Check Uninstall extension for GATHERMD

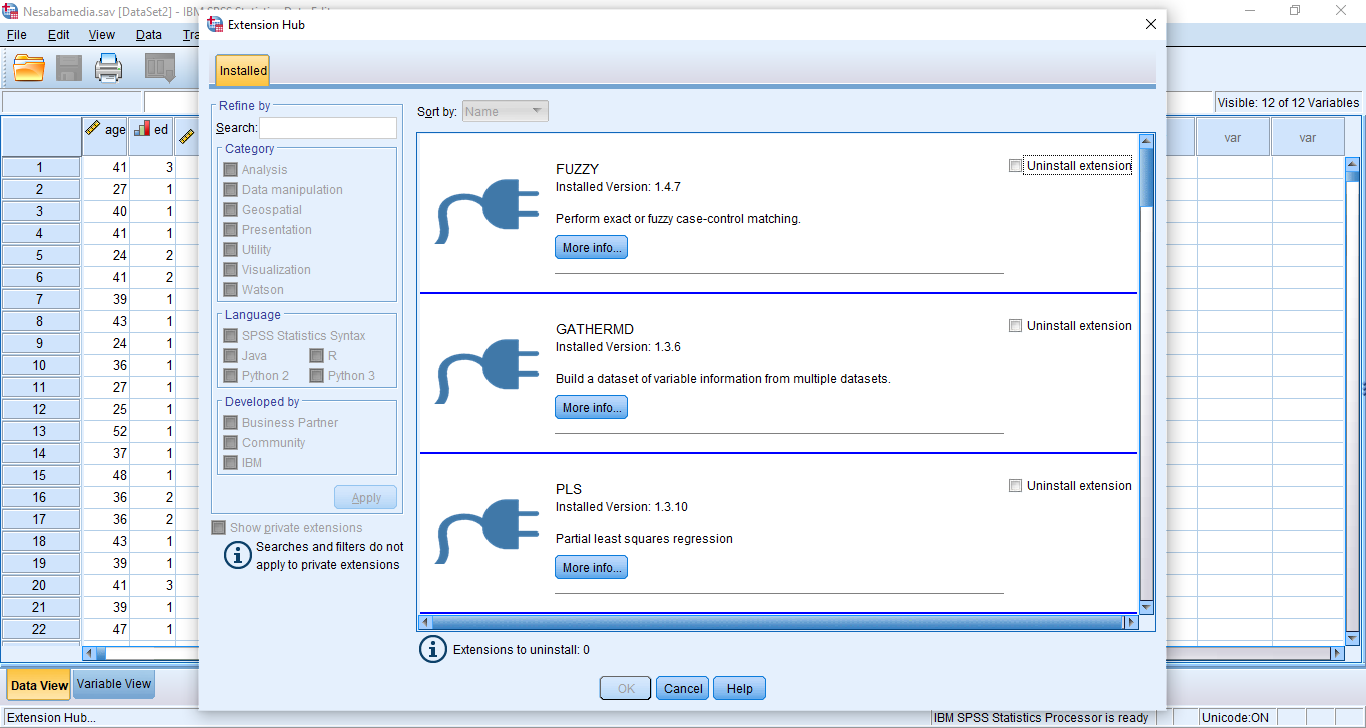point(1016,326)
